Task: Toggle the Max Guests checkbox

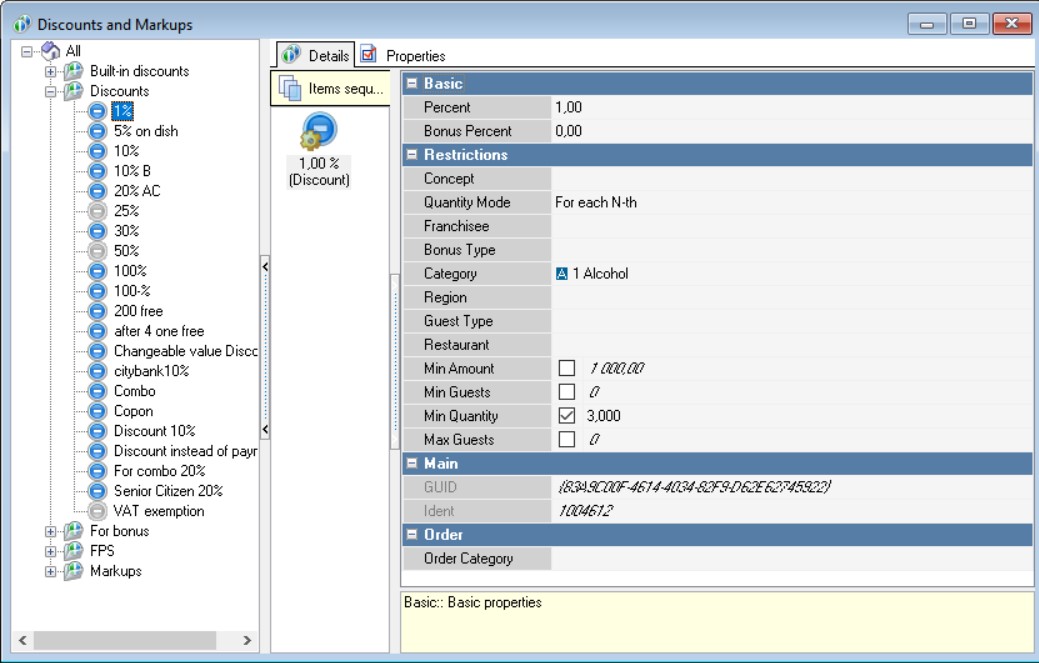Action: pos(567,440)
